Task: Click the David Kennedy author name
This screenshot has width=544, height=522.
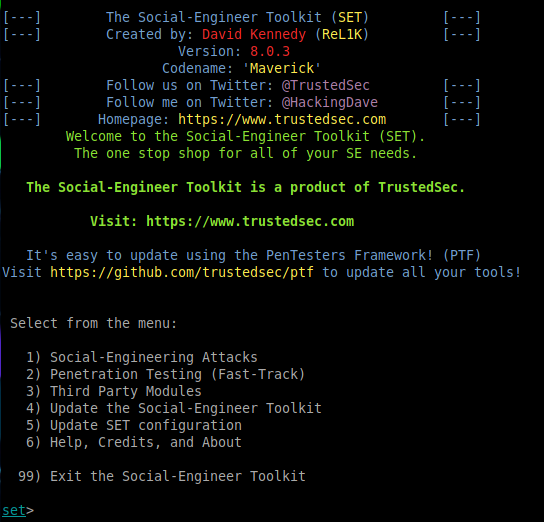Action: [254, 35]
